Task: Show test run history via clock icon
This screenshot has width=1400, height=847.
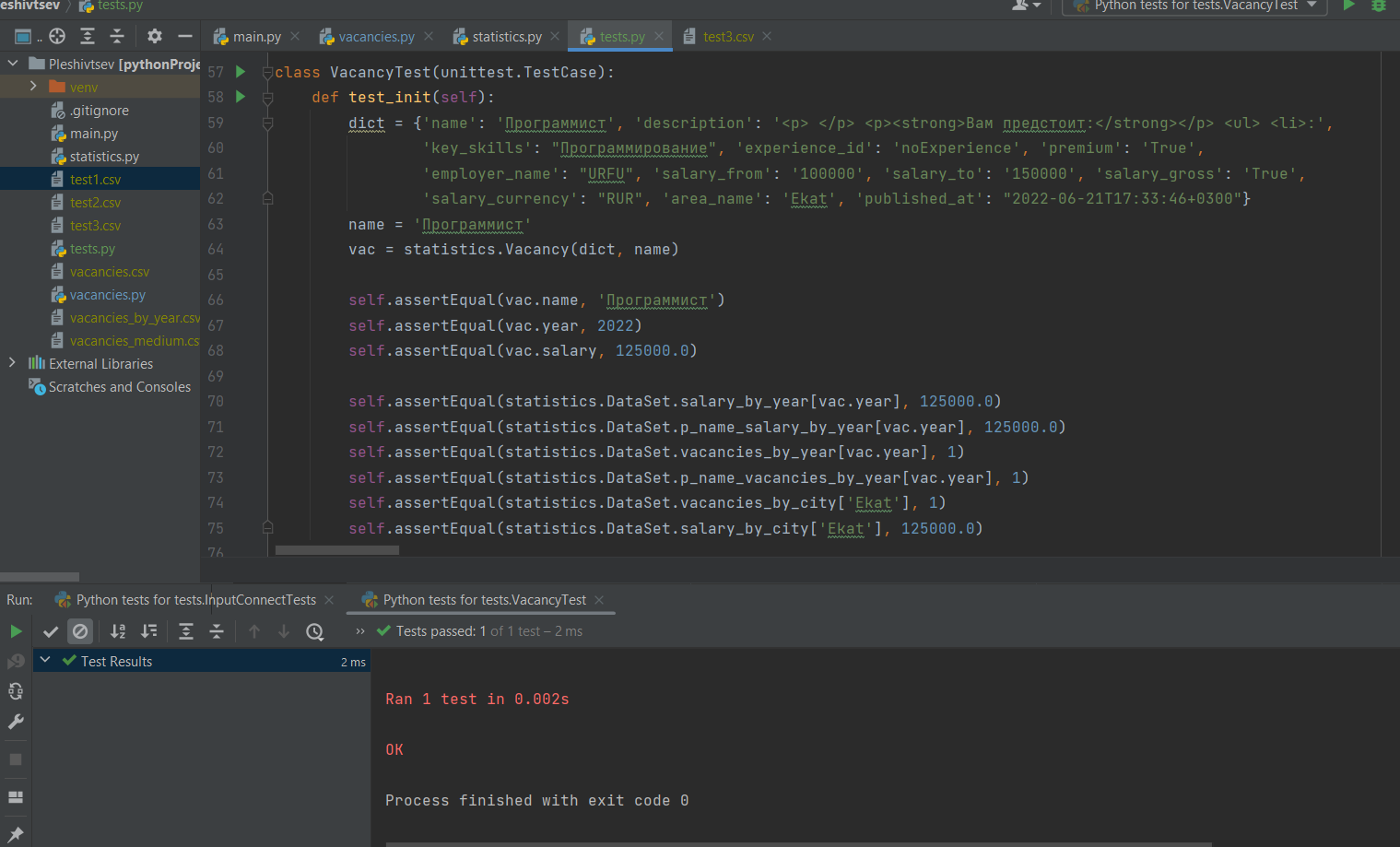Action: tap(314, 631)
